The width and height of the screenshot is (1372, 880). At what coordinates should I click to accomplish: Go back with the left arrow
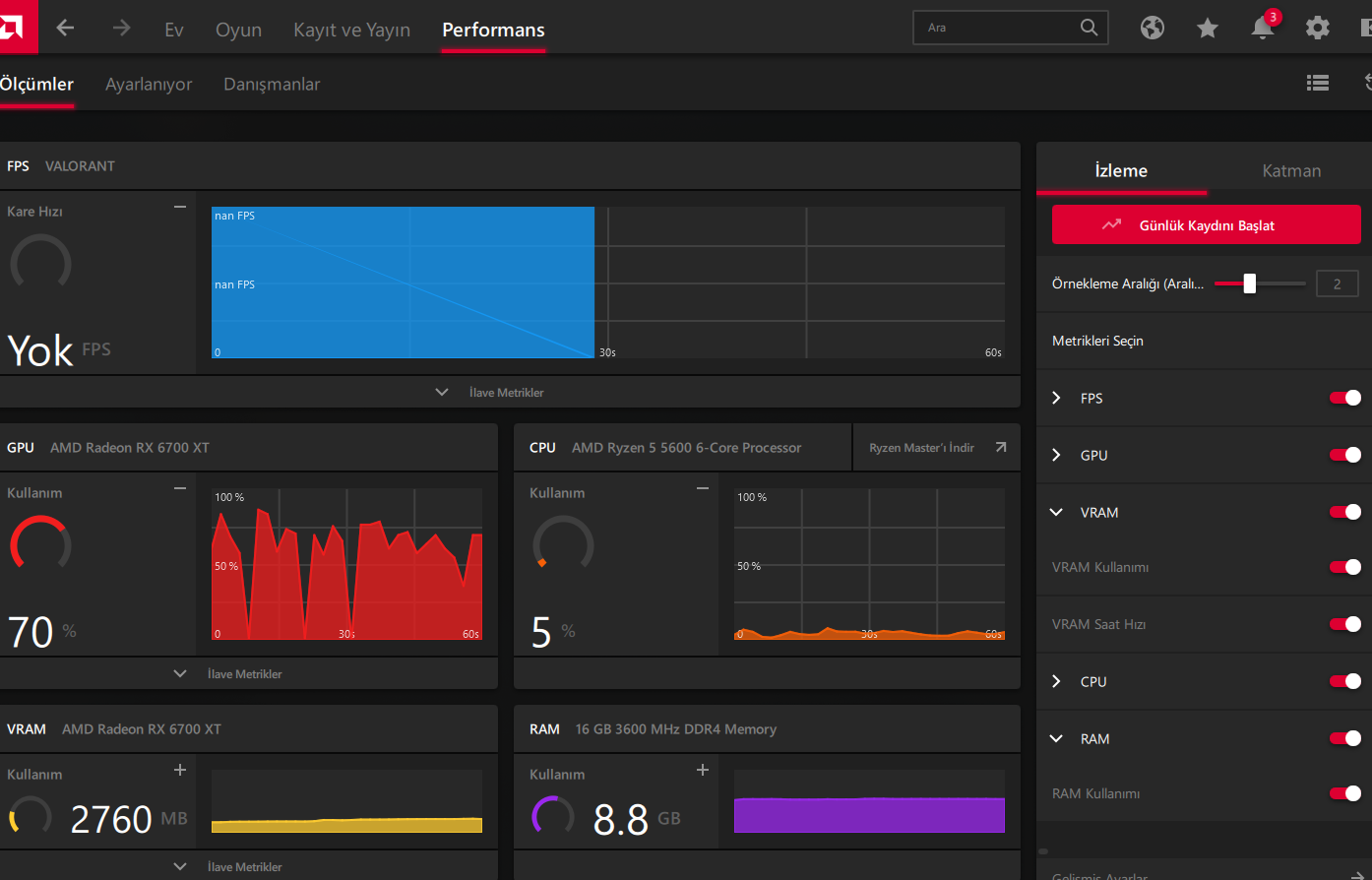click(65, 28)
